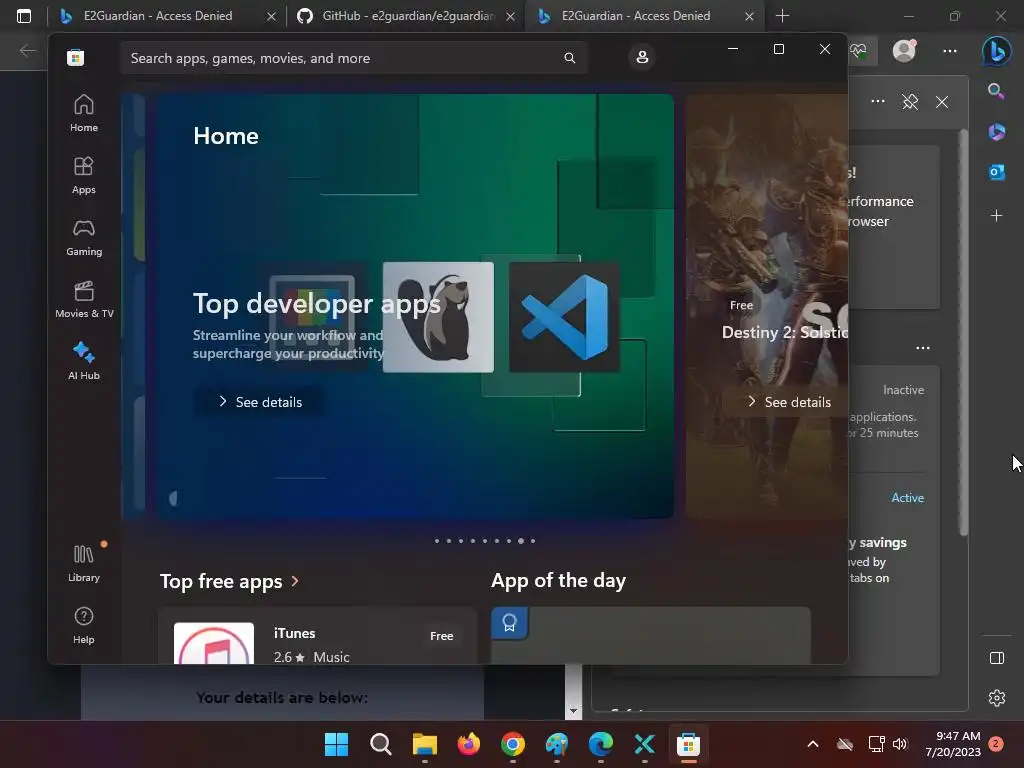Open Microsoft 365 in Edge sidebar
The height and width of the screenshot is (768, 1024).
997,132
